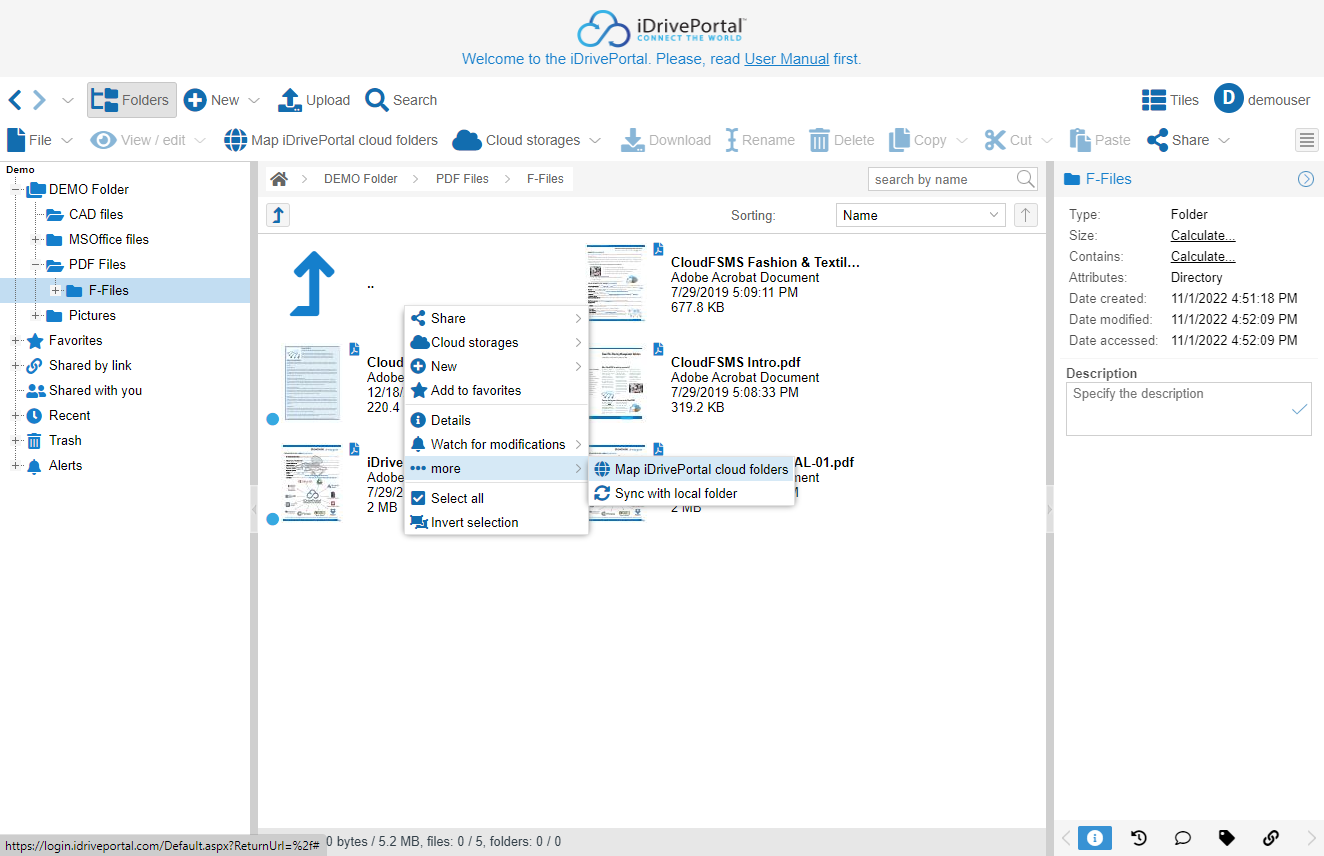Go up one folder level button
Viewport: 1324px width, 856px height.
pos(278,215)
